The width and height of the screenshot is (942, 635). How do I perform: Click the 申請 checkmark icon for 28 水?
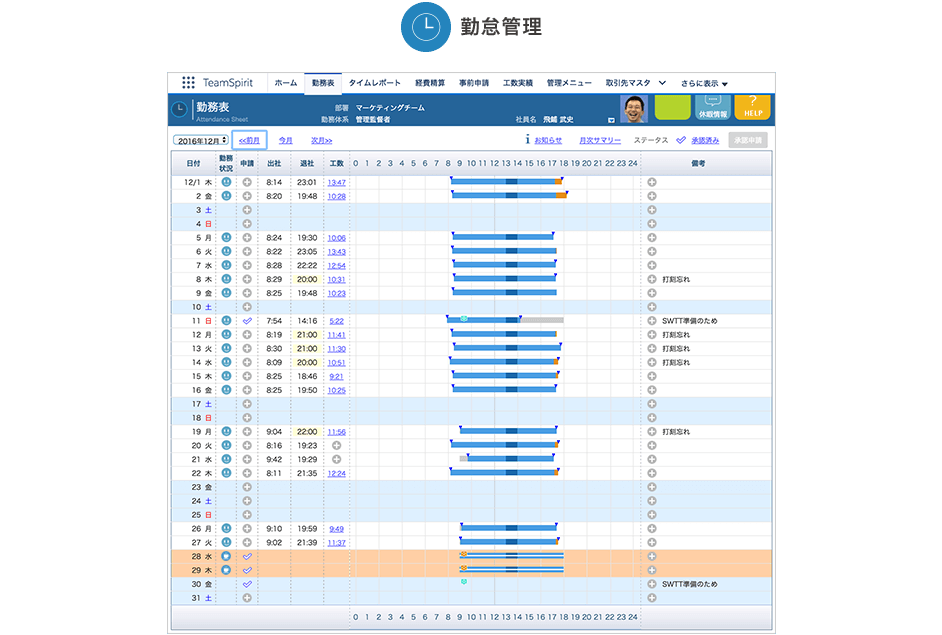coord(247,556)
